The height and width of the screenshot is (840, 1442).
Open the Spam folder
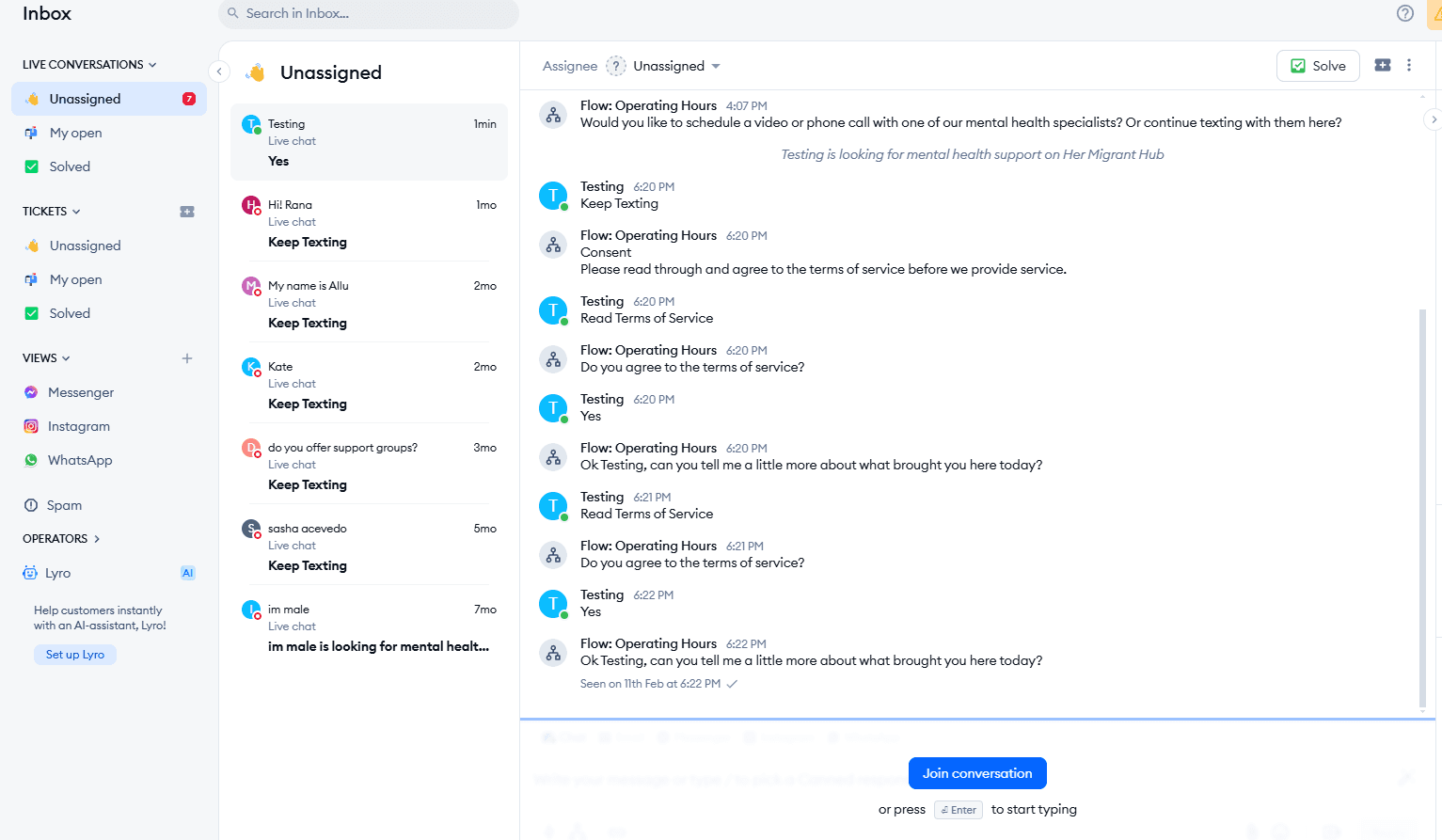(64, 505)
